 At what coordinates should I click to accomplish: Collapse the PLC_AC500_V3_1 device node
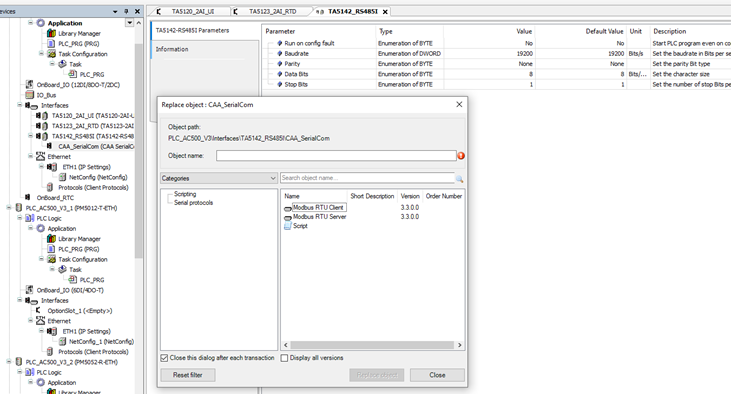click(x=9, y=208)
